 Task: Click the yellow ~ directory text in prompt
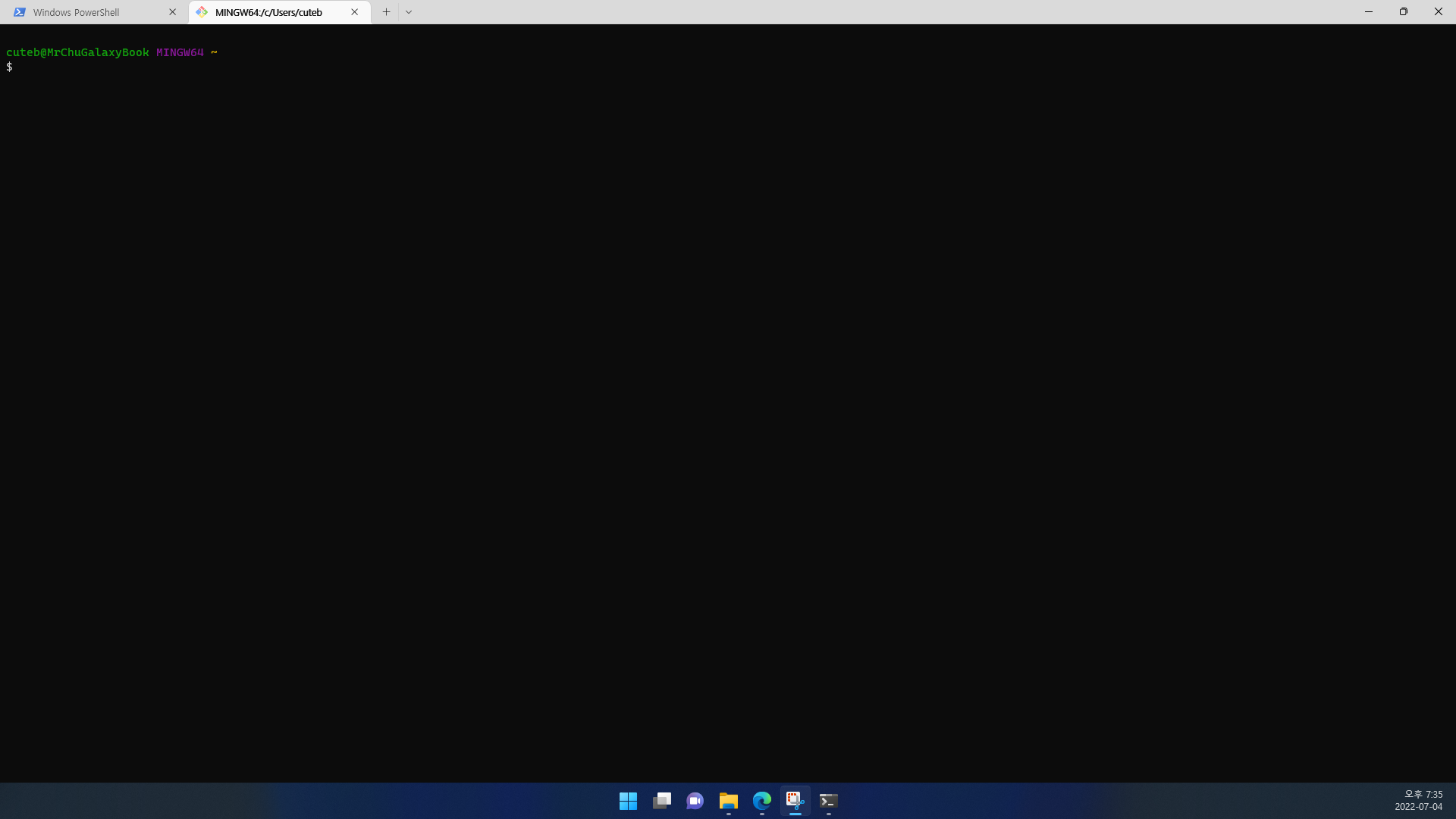coord(214,52)
